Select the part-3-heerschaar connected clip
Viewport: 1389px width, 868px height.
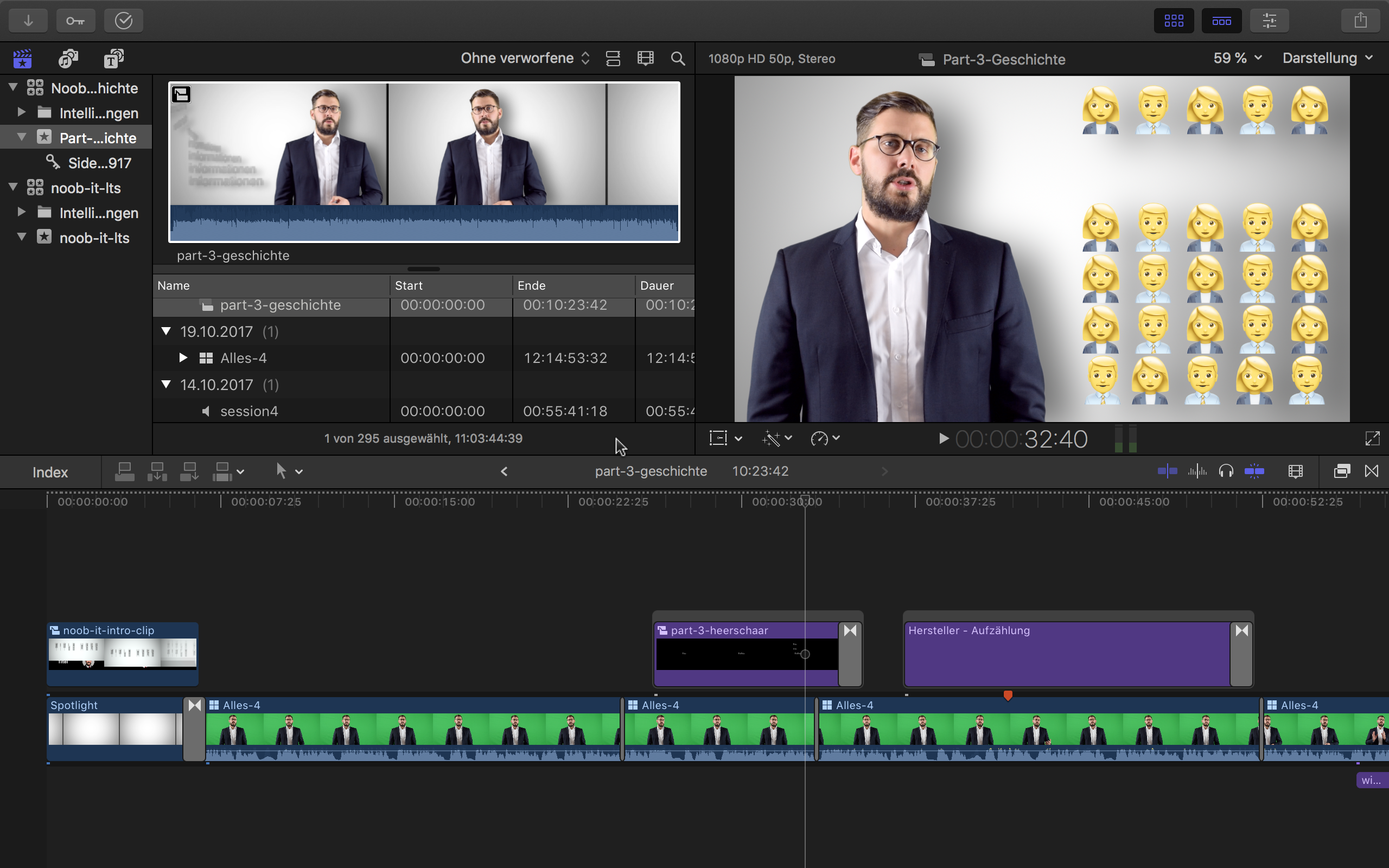(746, 654)
